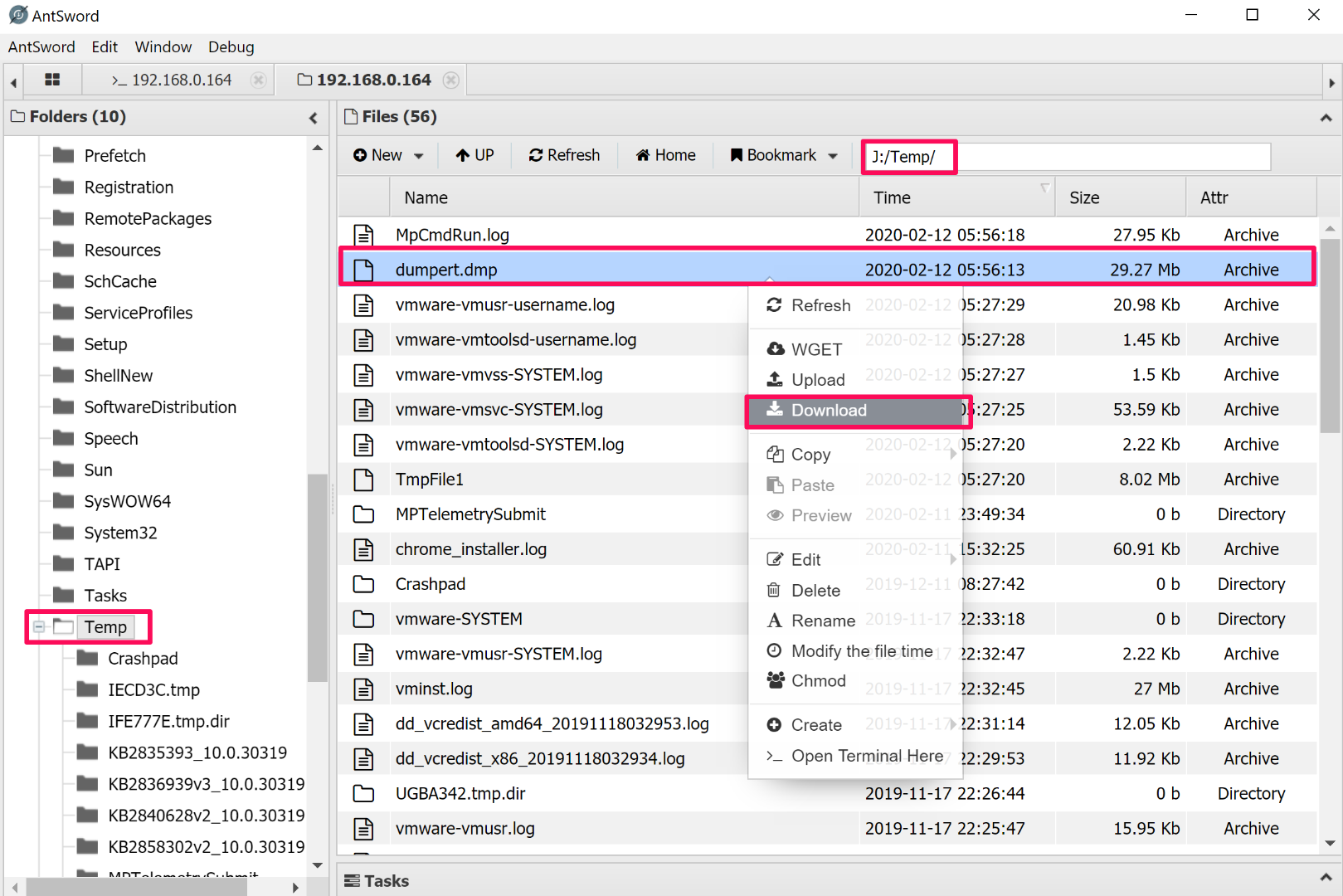Sort files by Time column header
The width and height of the screenshot is (1343, 896).
892,197
